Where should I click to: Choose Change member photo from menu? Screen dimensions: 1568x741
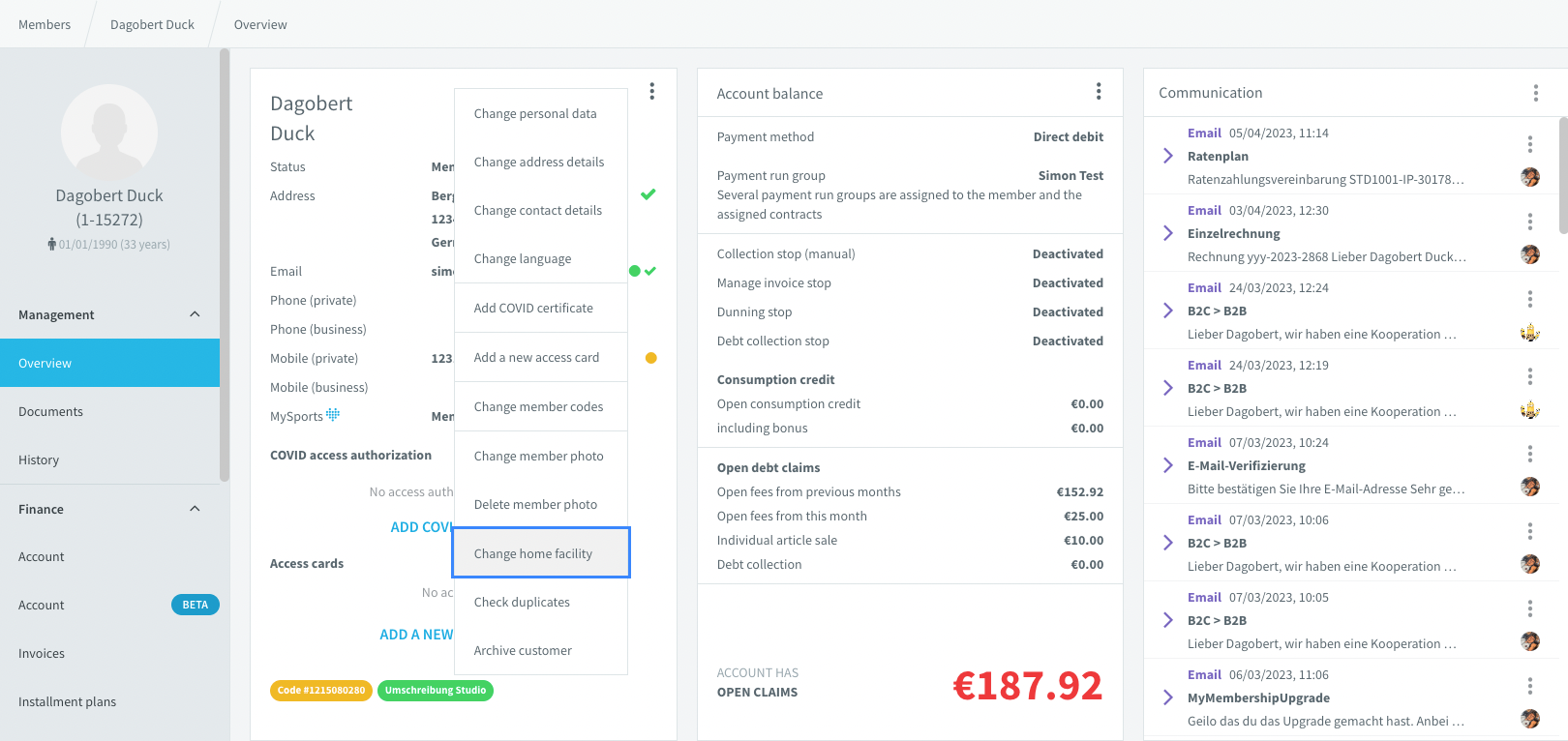point(541,456)
